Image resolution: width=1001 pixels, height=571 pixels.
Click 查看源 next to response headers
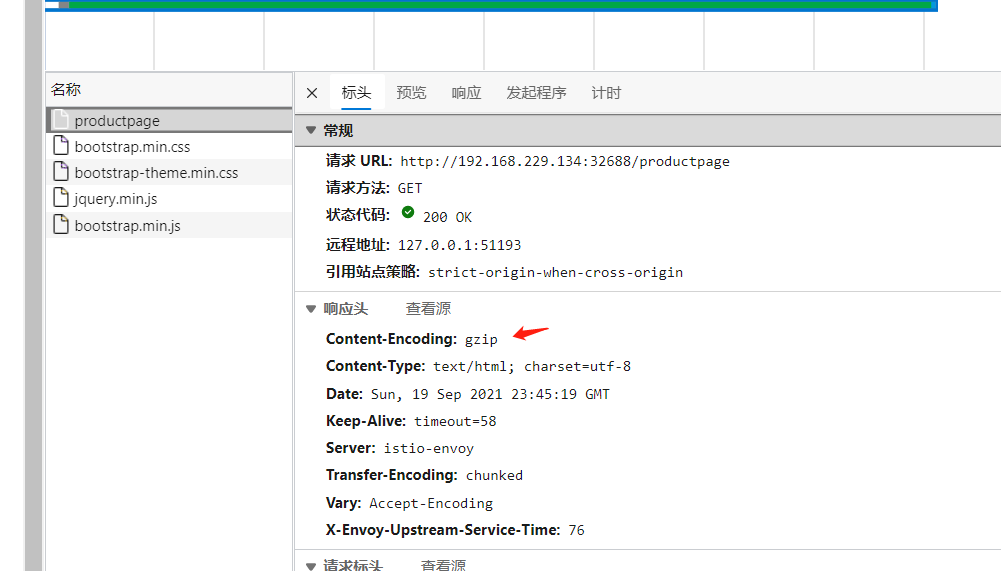coord(428,309)
